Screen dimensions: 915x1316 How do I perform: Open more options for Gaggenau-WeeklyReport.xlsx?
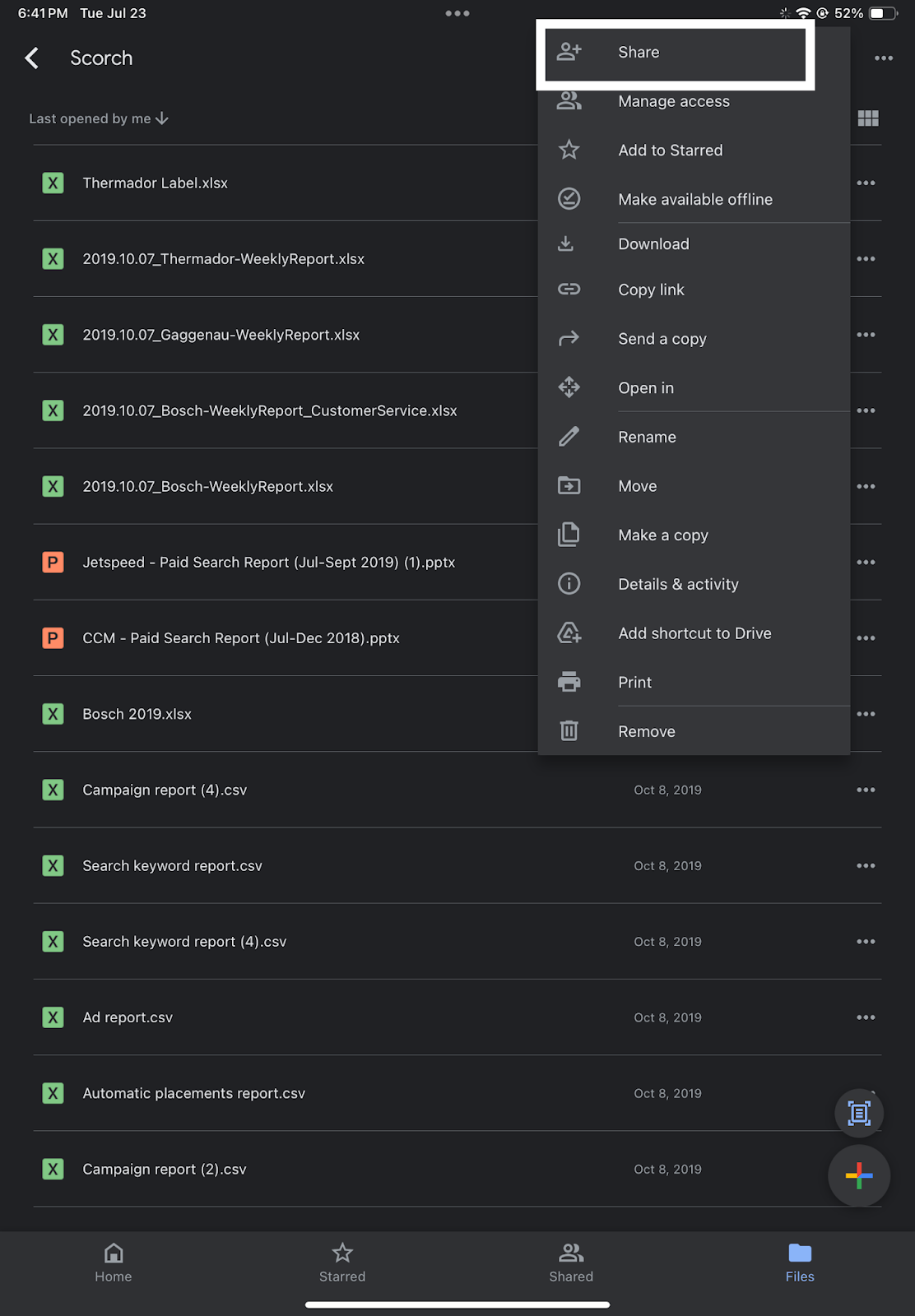point(866,335)
